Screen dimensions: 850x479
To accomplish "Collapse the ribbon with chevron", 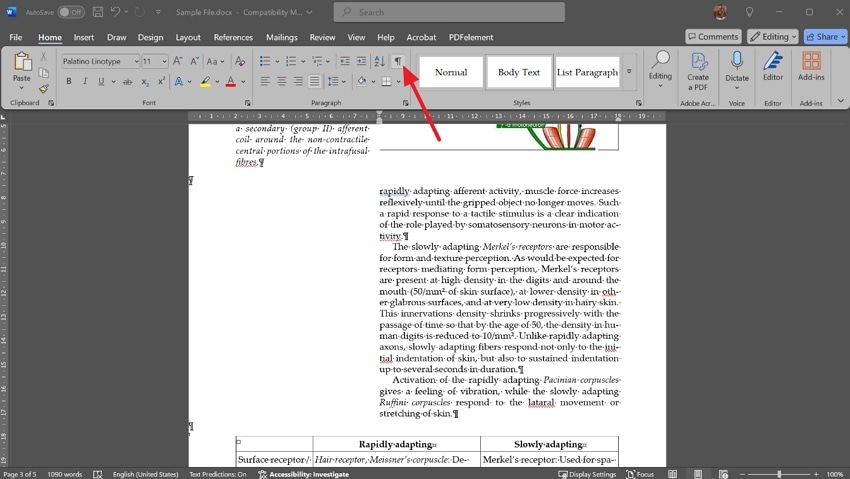I will click(840, 101).
